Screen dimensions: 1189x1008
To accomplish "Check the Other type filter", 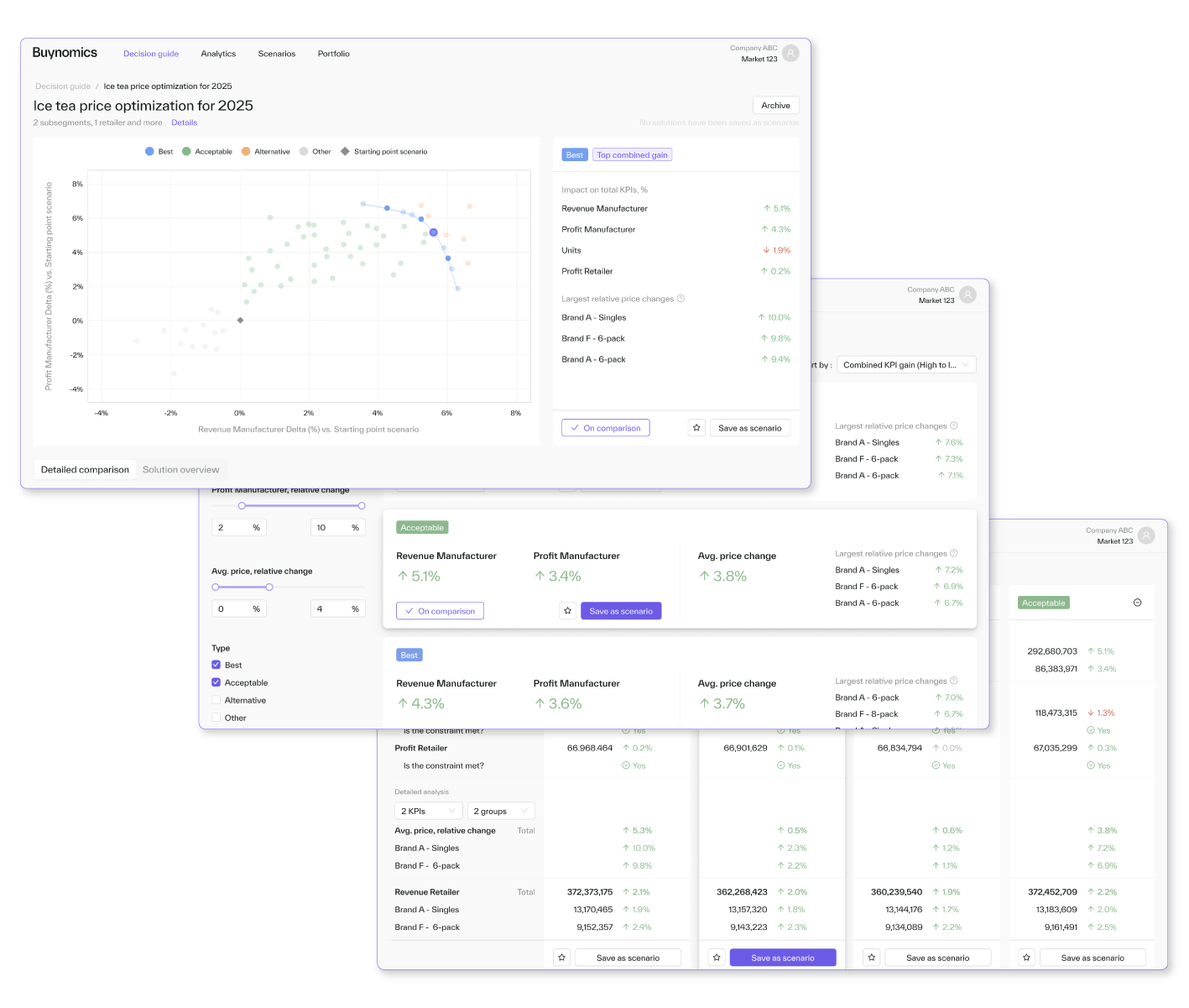I will click(216, 718).
